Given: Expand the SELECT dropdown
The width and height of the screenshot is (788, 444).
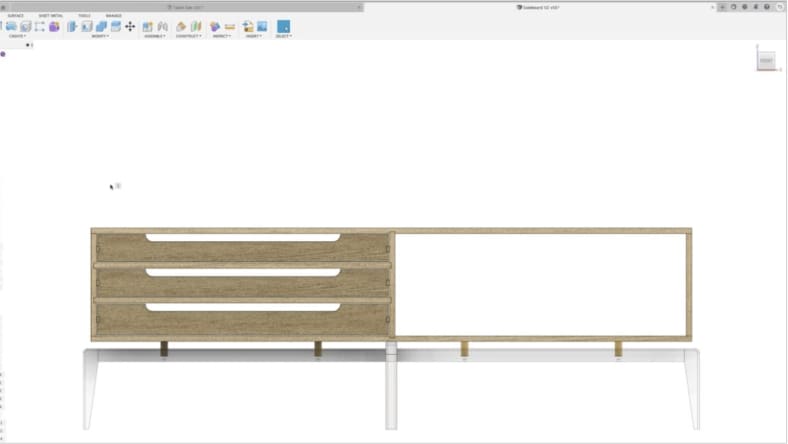Looking at the screenshot, I should pyautogui.click(x=283, y=36).
